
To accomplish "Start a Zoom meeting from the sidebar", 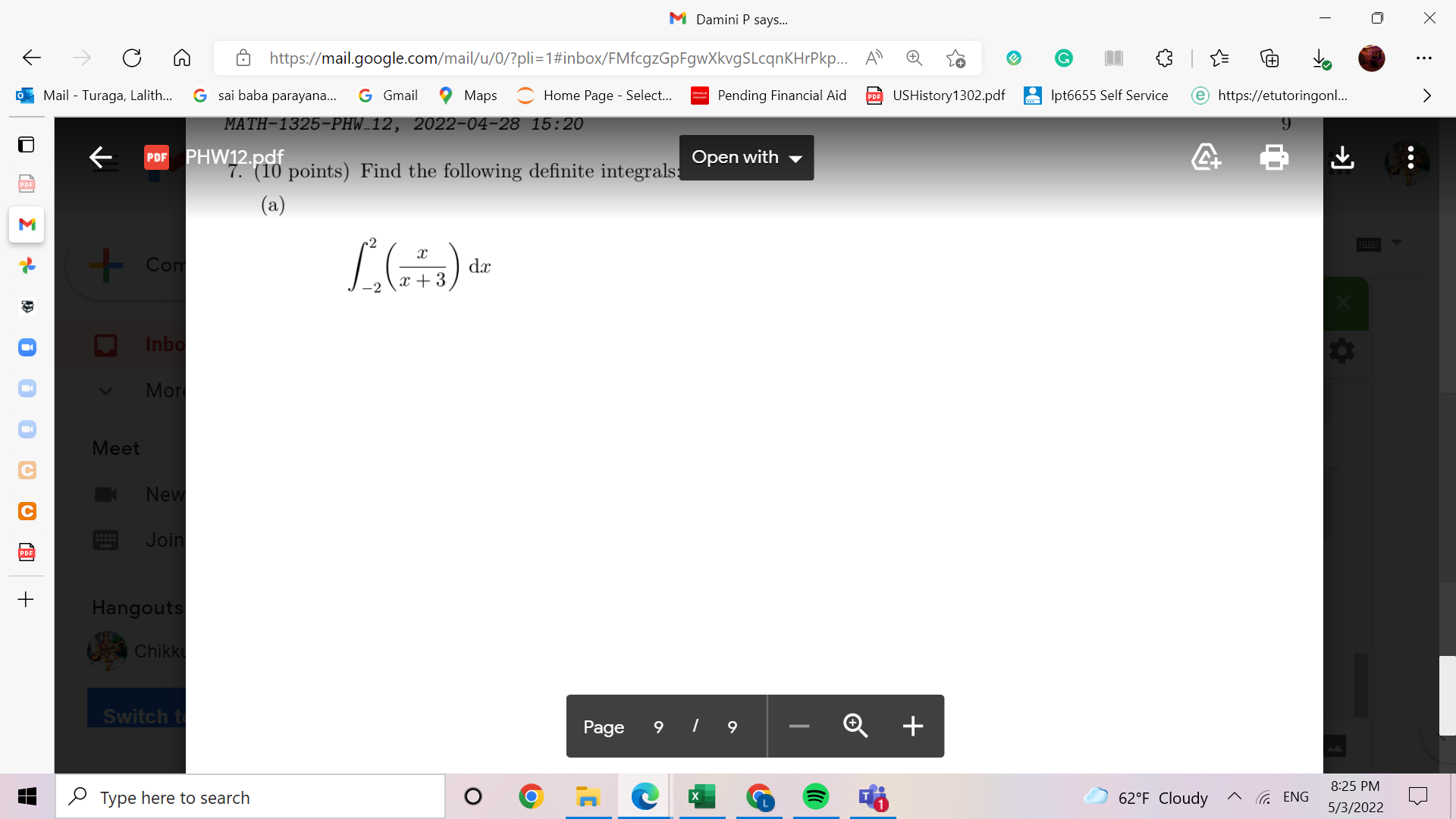I will pyautogui.click(x=27, y=347).
